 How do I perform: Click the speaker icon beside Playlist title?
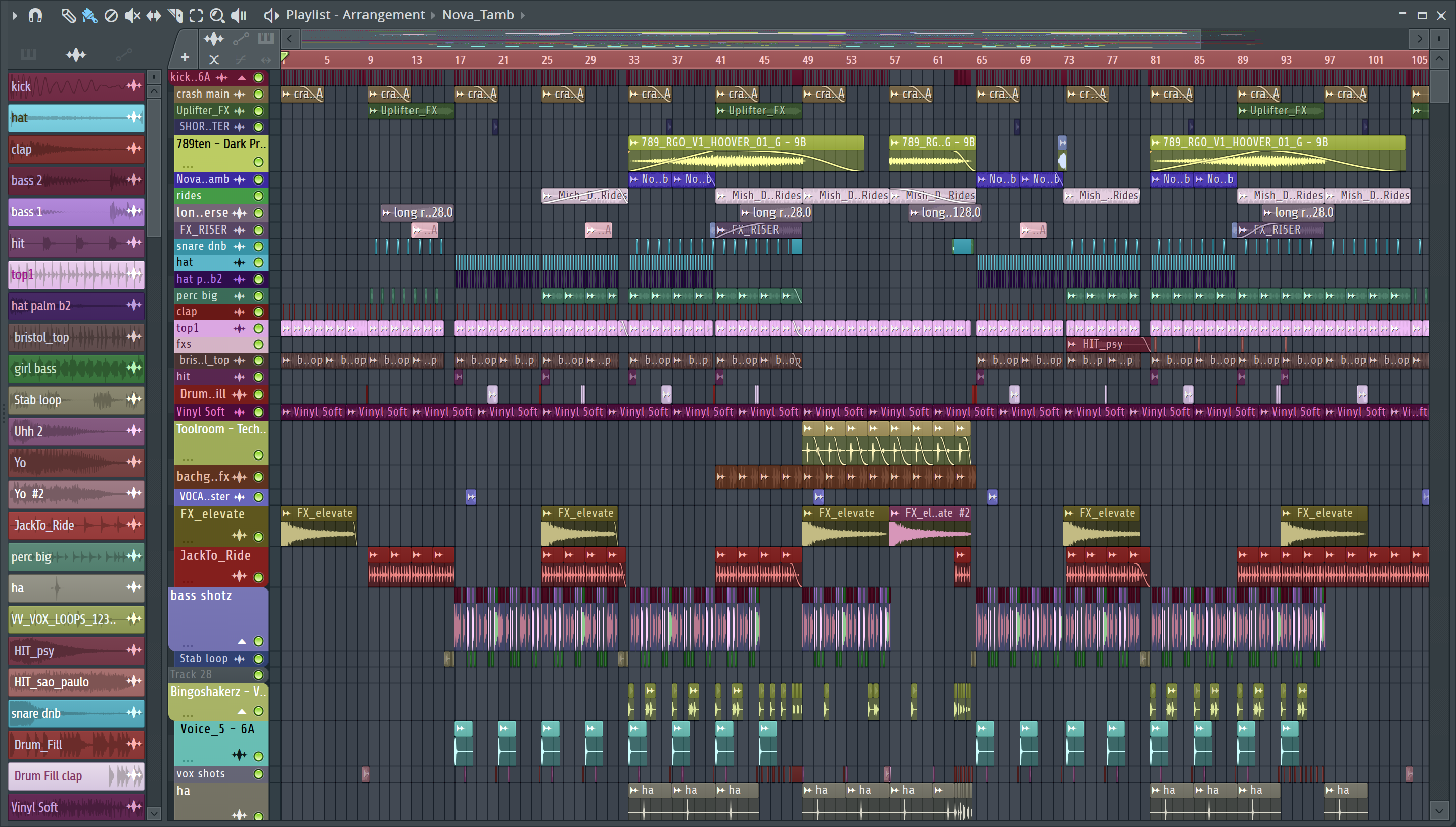coord(271,15)
